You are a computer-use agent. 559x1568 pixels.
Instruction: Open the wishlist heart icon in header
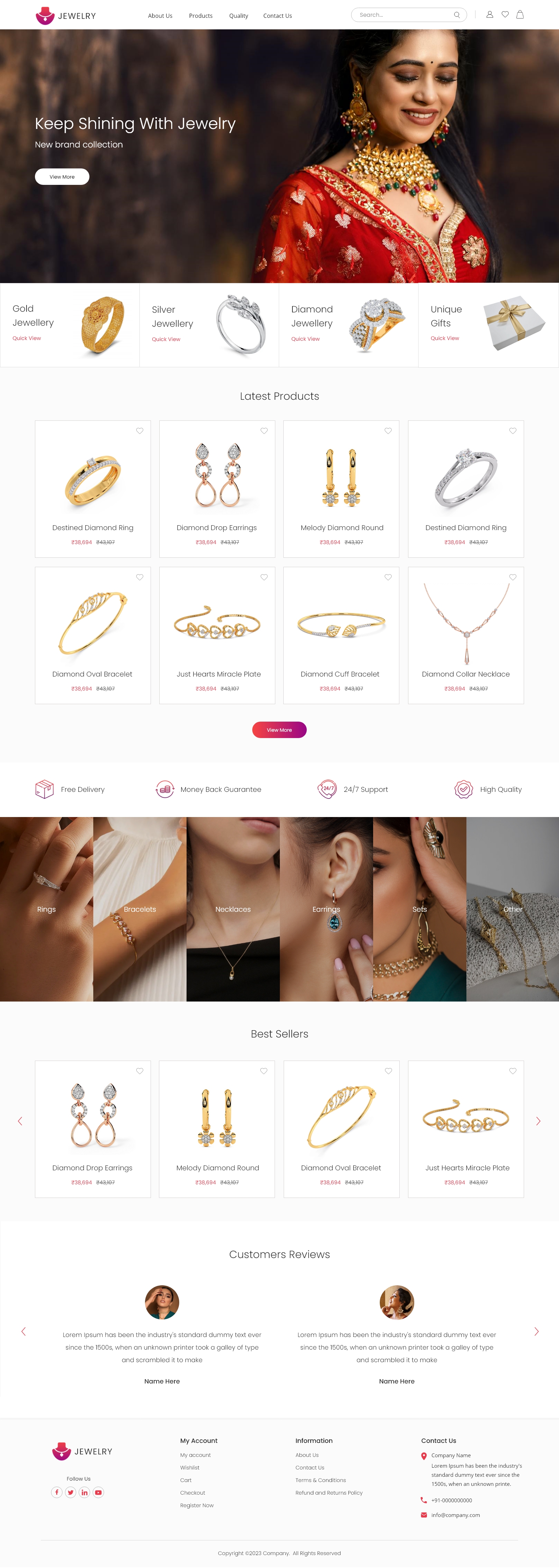click(505, 15)
